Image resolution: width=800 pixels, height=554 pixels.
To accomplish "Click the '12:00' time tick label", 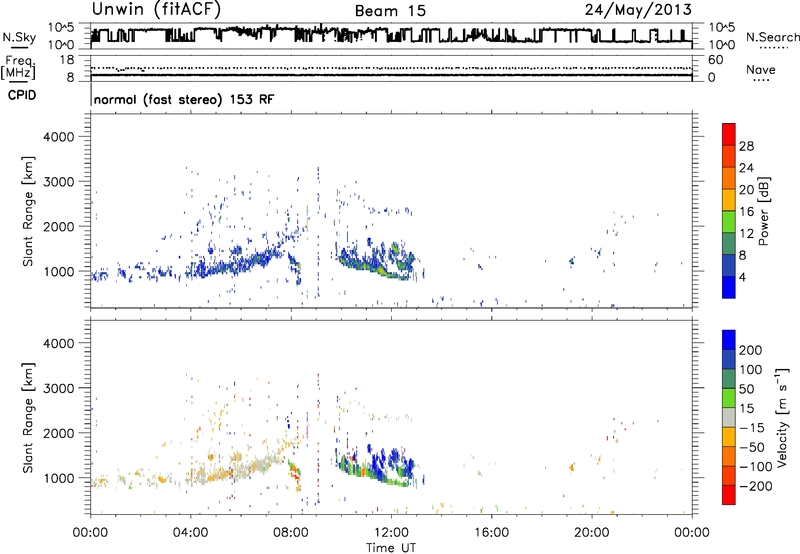I will click(x=391, y=533).
